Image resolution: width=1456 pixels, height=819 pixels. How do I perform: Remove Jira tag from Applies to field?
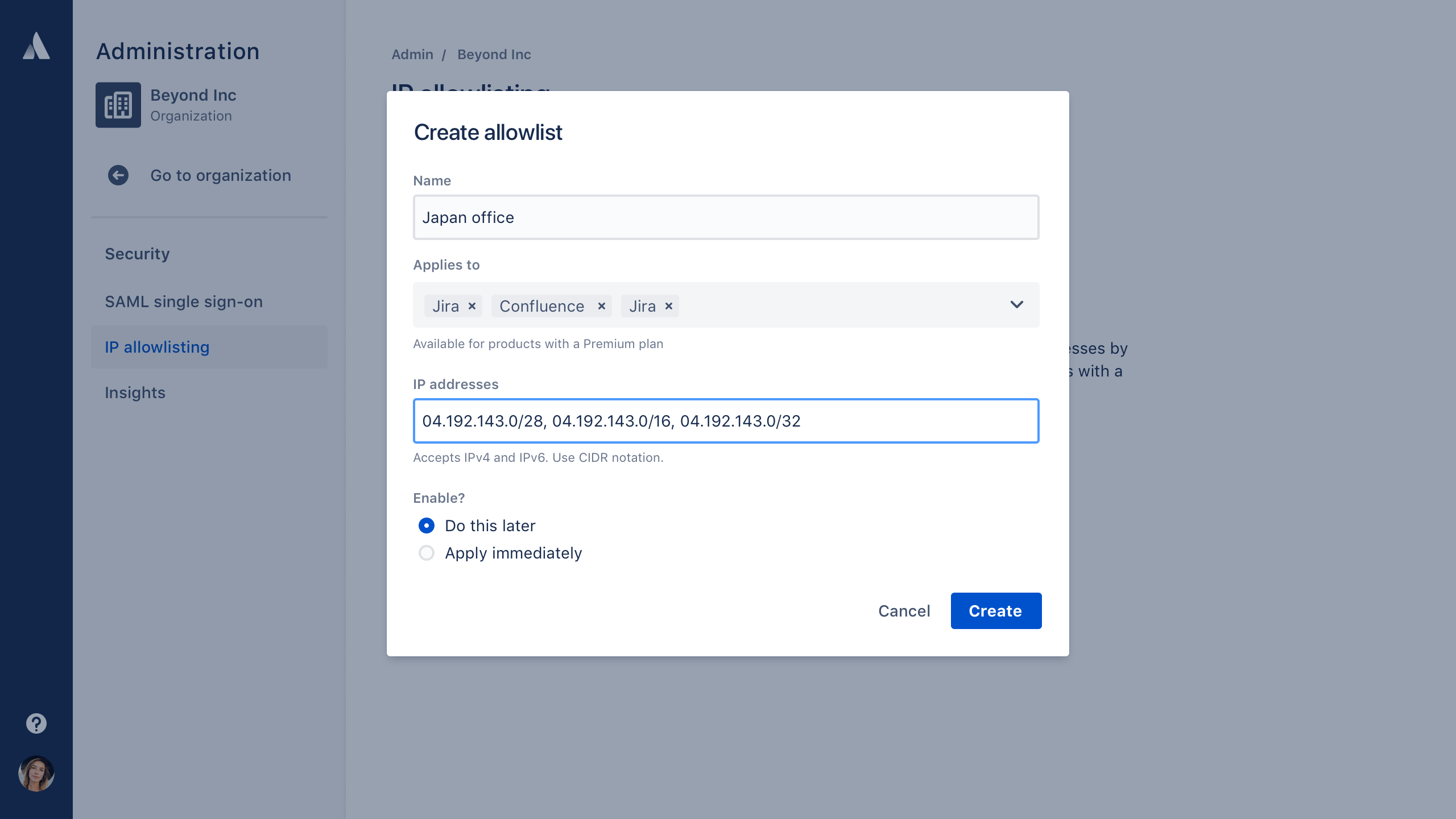tap(472, 306)
